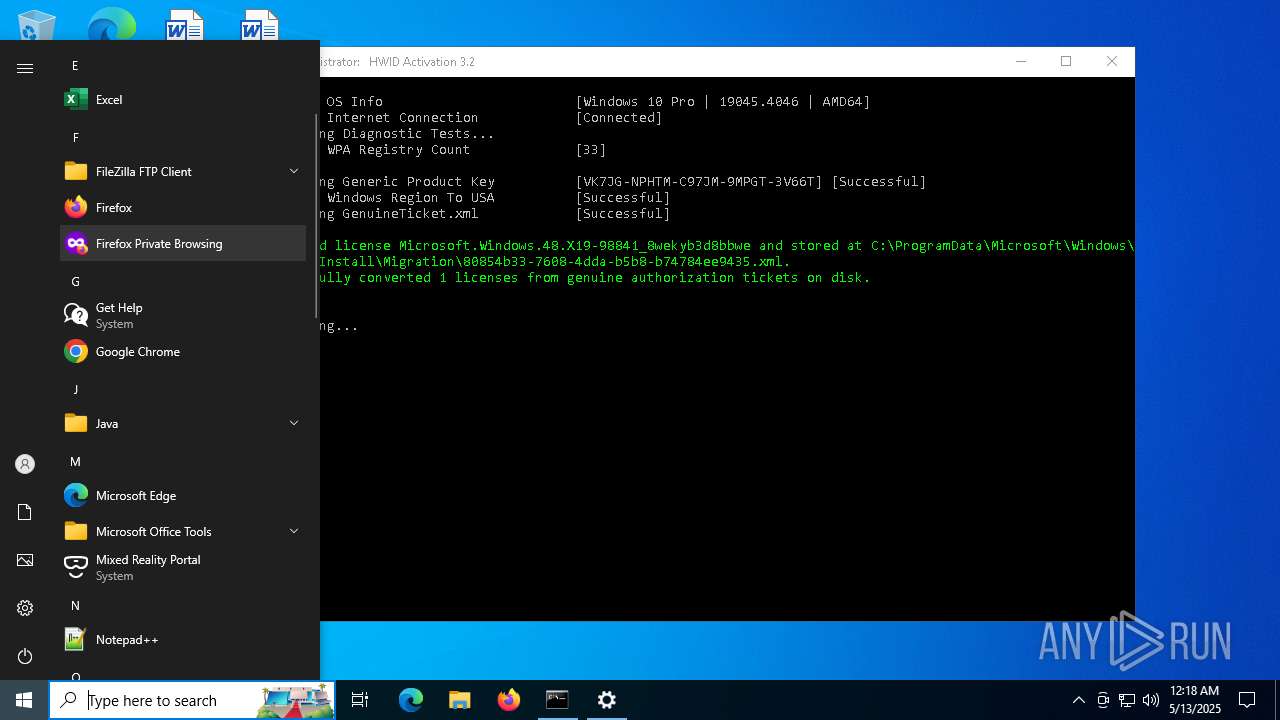Click the volume speaker tray icon
Image resolution: width=1280 pixels, height=720 pixels.
pyautogui.click(x=1151, y=700)
